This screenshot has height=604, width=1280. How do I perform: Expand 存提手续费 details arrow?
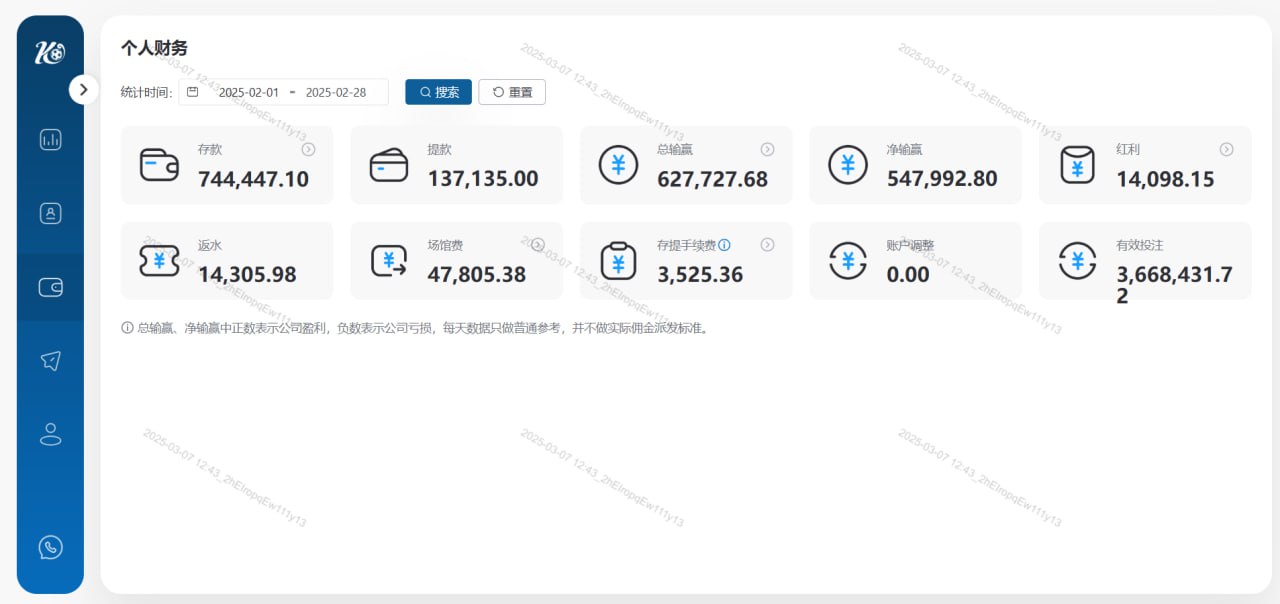coord(767,245)
